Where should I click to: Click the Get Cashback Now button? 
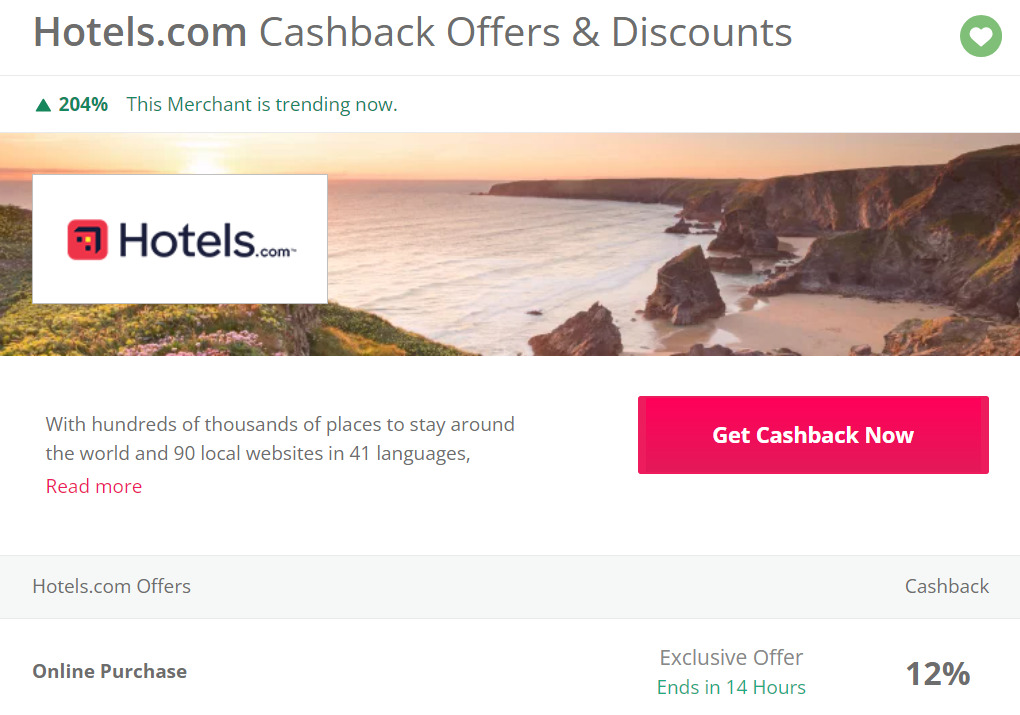coord(813,435)
